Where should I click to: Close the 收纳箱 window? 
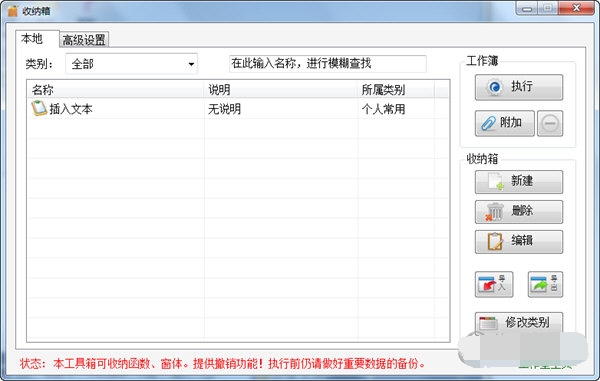pos(576,8)
